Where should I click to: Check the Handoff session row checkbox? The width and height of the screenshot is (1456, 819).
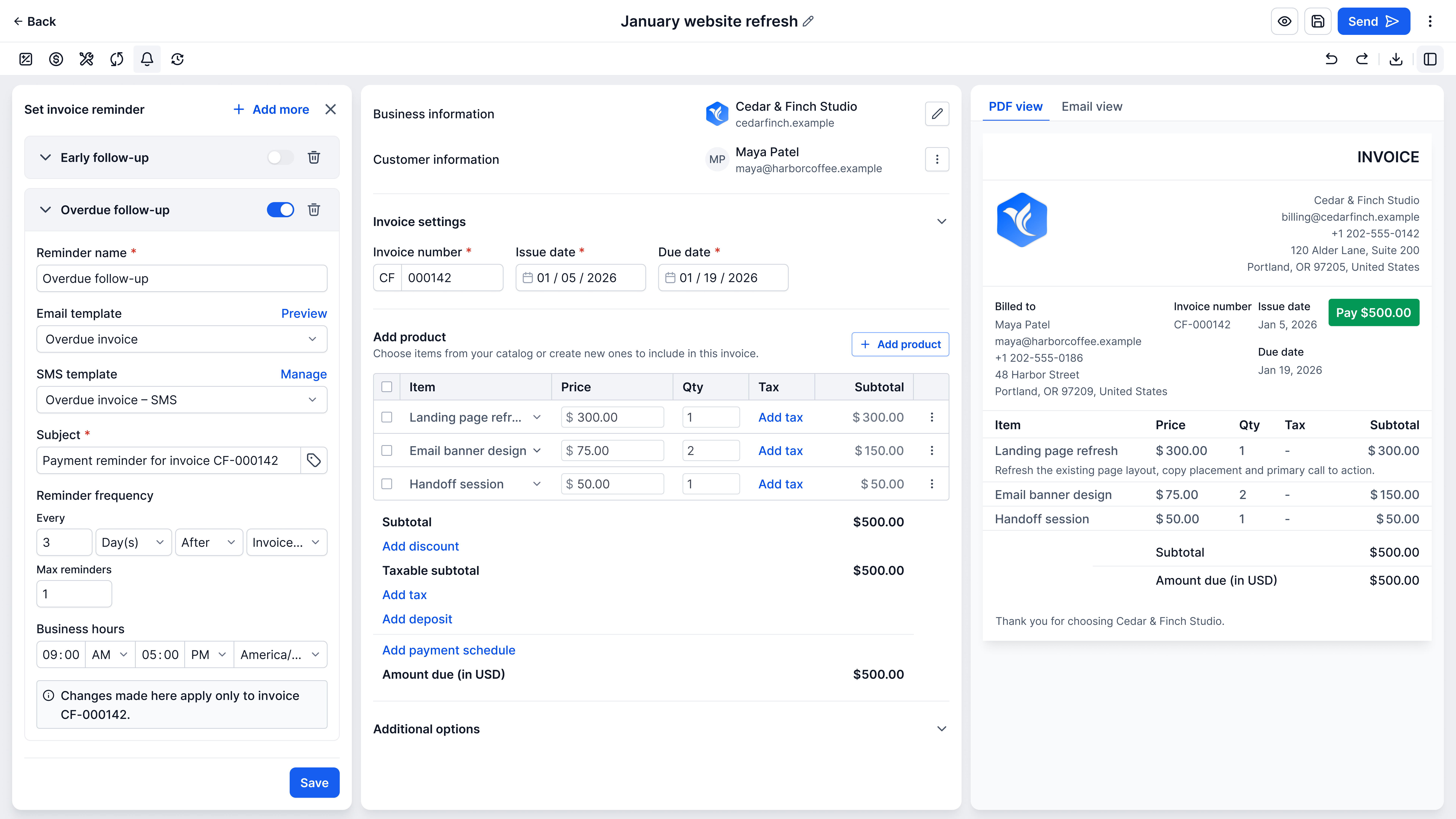[387, 484]
